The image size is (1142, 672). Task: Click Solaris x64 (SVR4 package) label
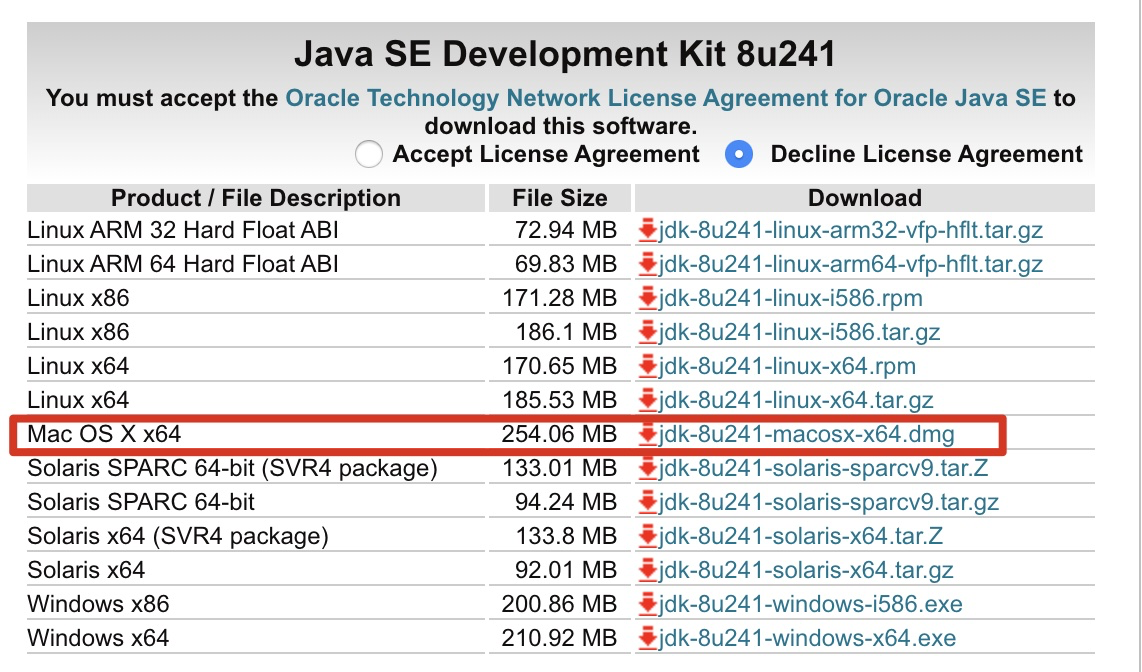[x=178, y=537]
